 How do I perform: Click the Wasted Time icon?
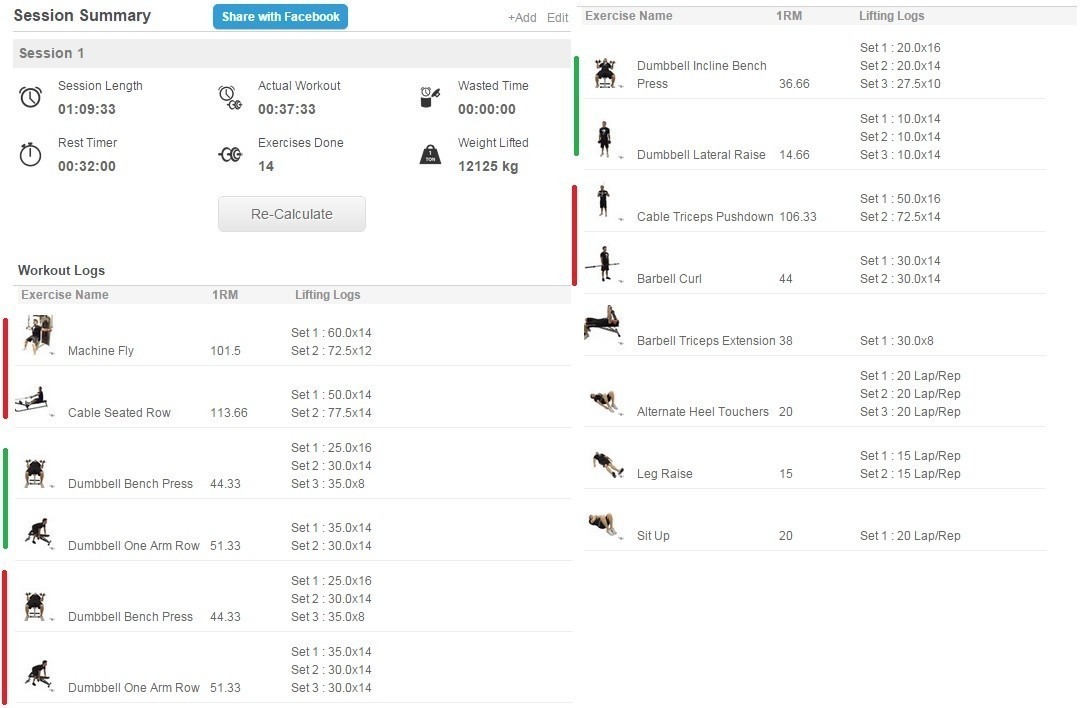(430, 97)
